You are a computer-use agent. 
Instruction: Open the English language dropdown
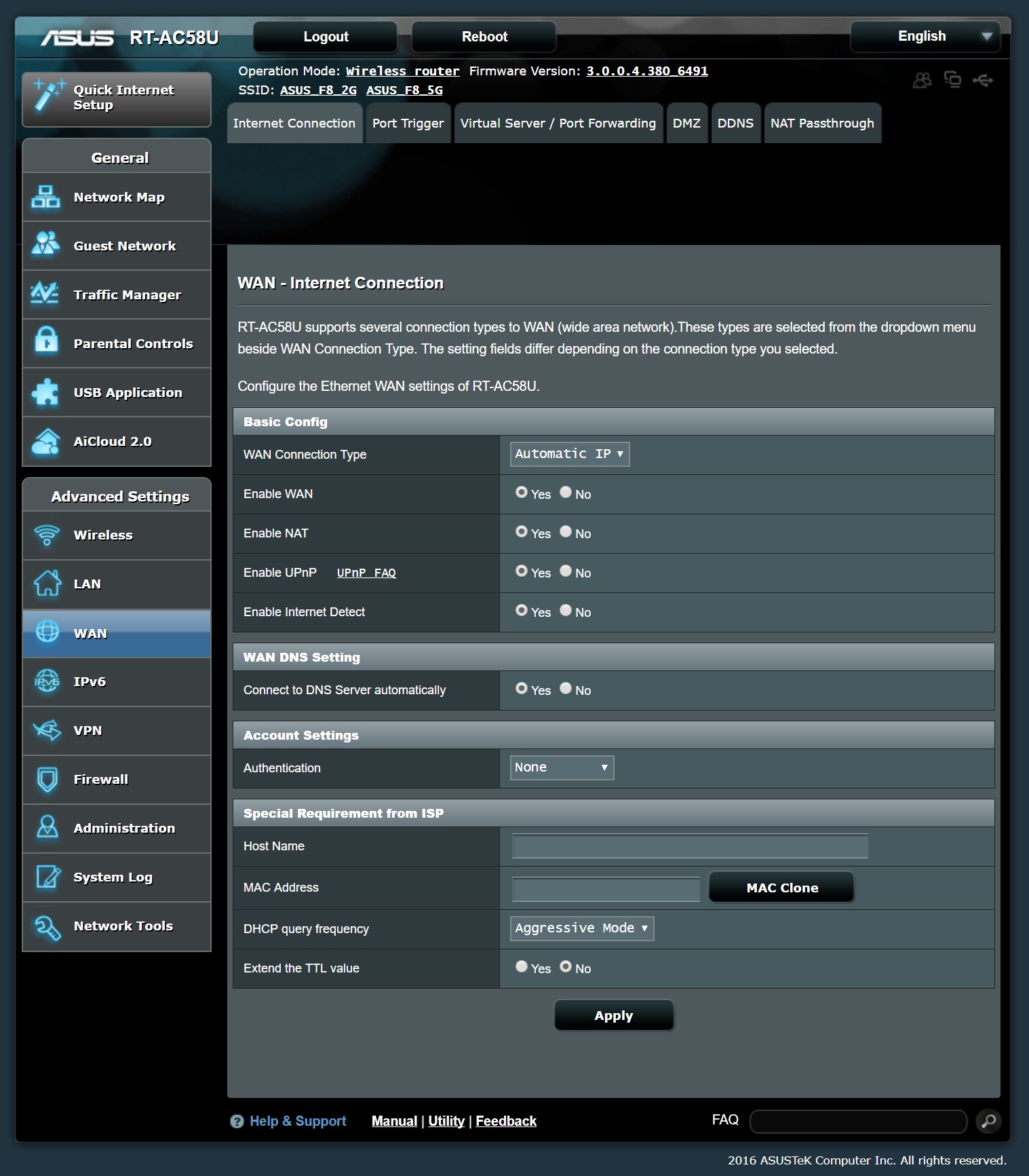pos(925,37)
